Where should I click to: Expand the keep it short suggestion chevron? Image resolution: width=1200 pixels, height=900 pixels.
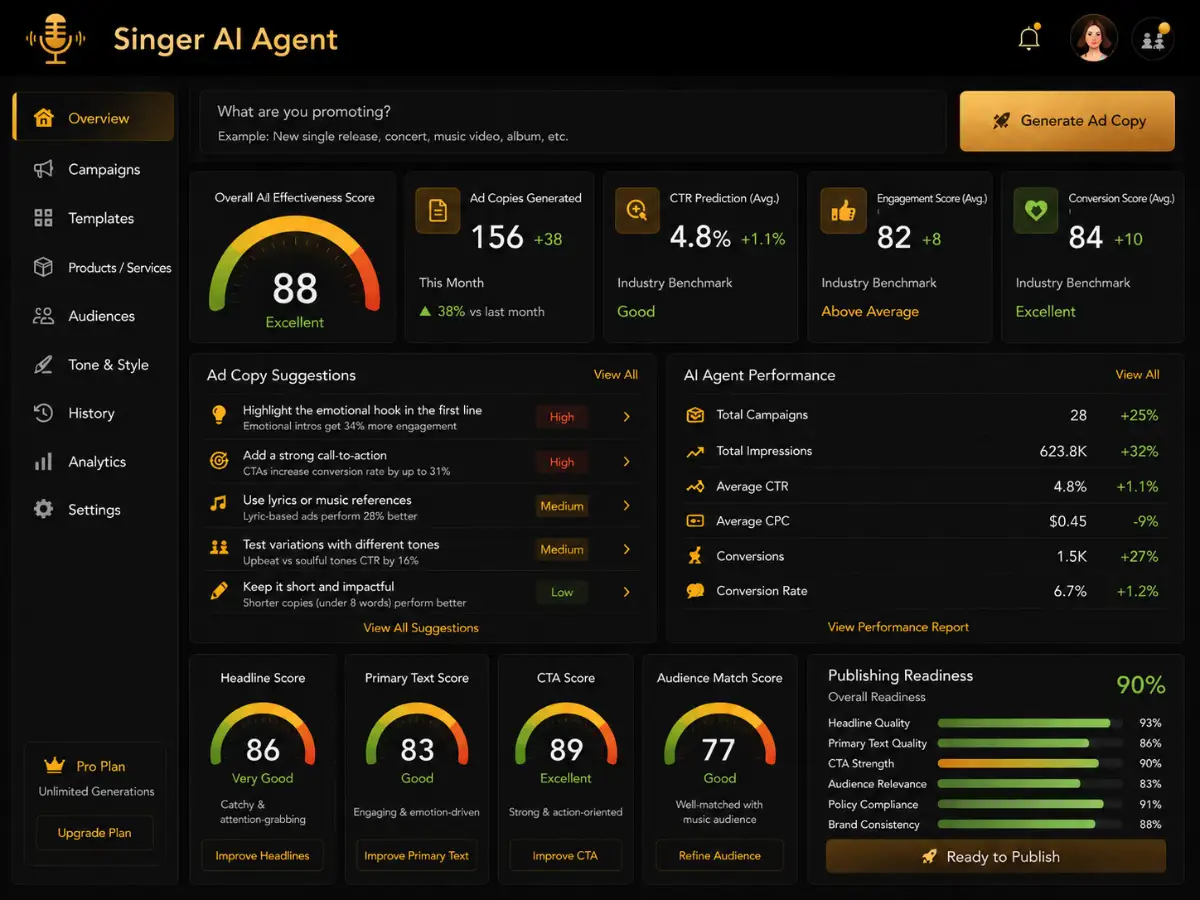(627, 592)
